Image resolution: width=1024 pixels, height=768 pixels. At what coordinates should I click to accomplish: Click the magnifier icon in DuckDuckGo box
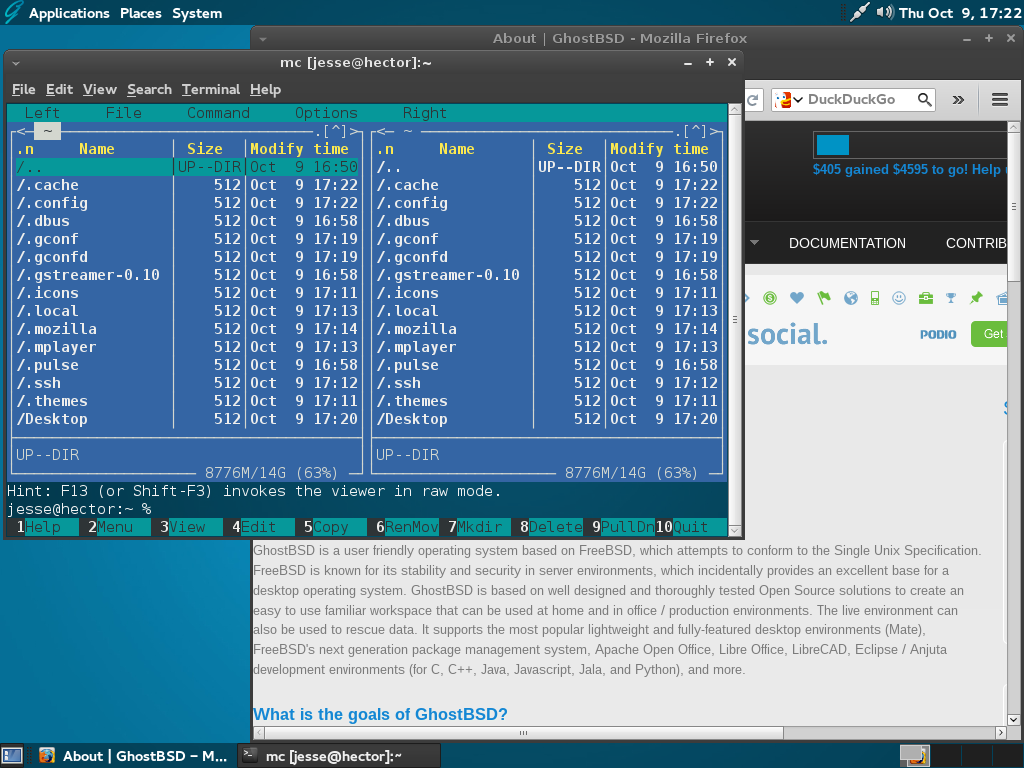point(924,99)
